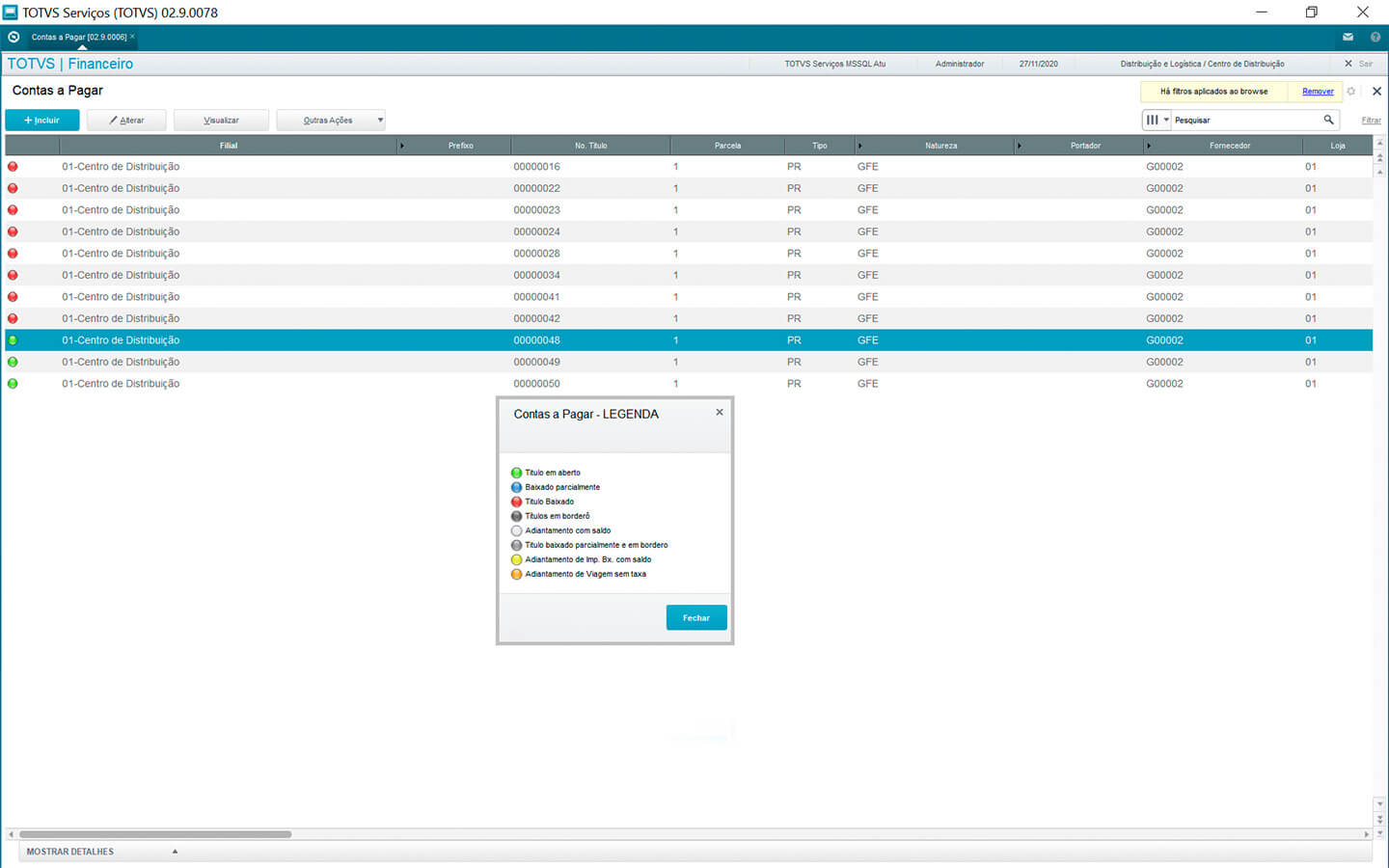Click the Remover filter link
Screen dimensions: 1389x868
pos(1318,92)
